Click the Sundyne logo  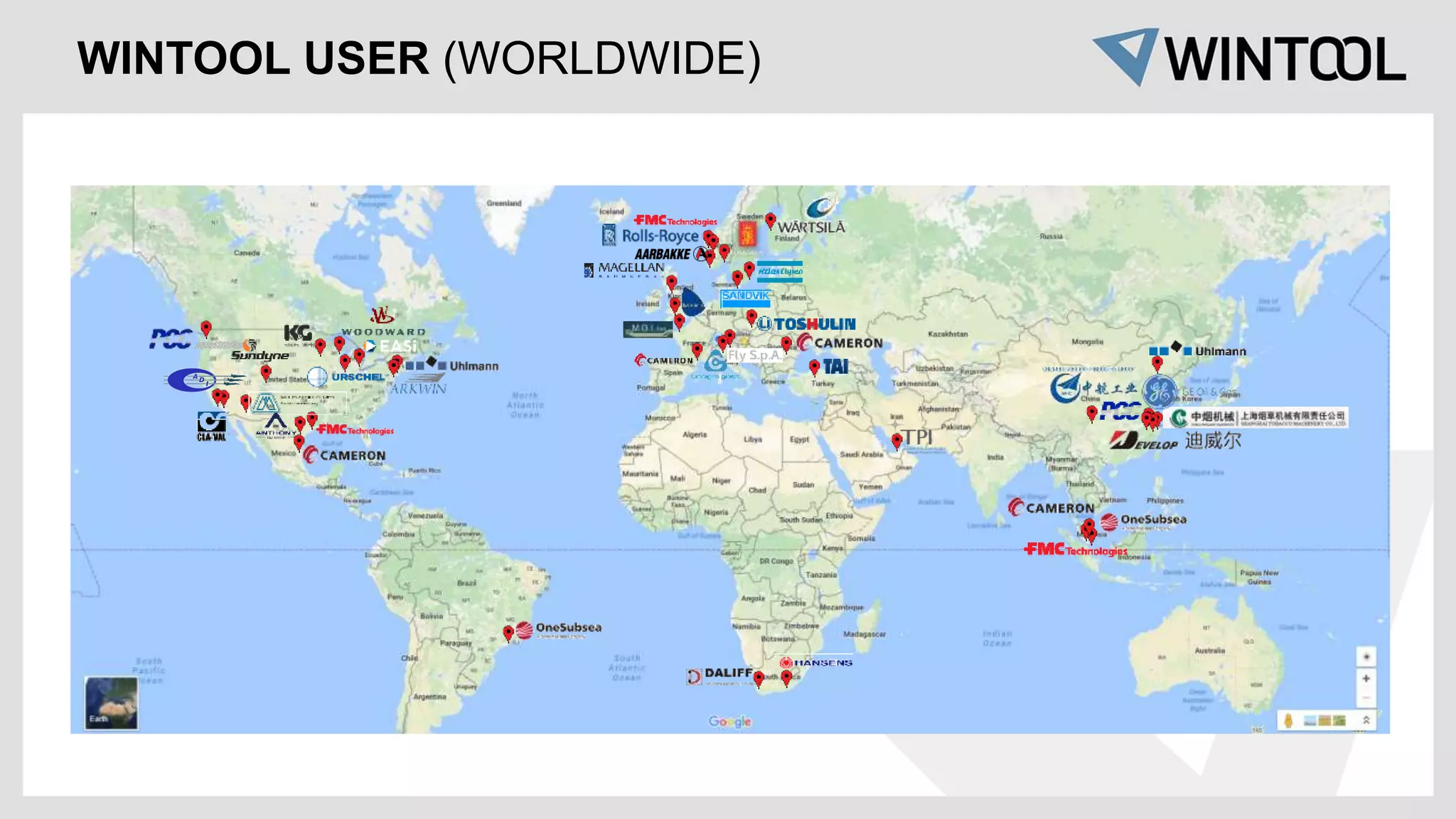[259, 351]
